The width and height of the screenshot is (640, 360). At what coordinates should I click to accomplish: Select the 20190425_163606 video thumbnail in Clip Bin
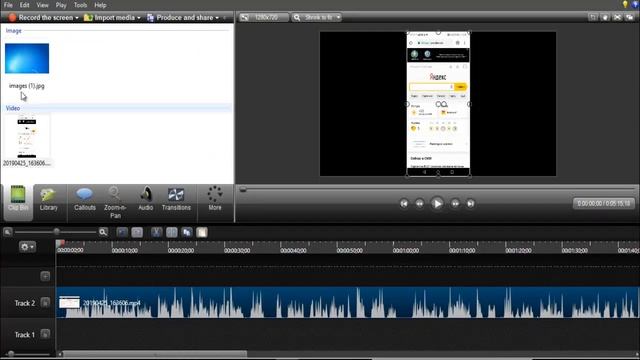(27, 137)
